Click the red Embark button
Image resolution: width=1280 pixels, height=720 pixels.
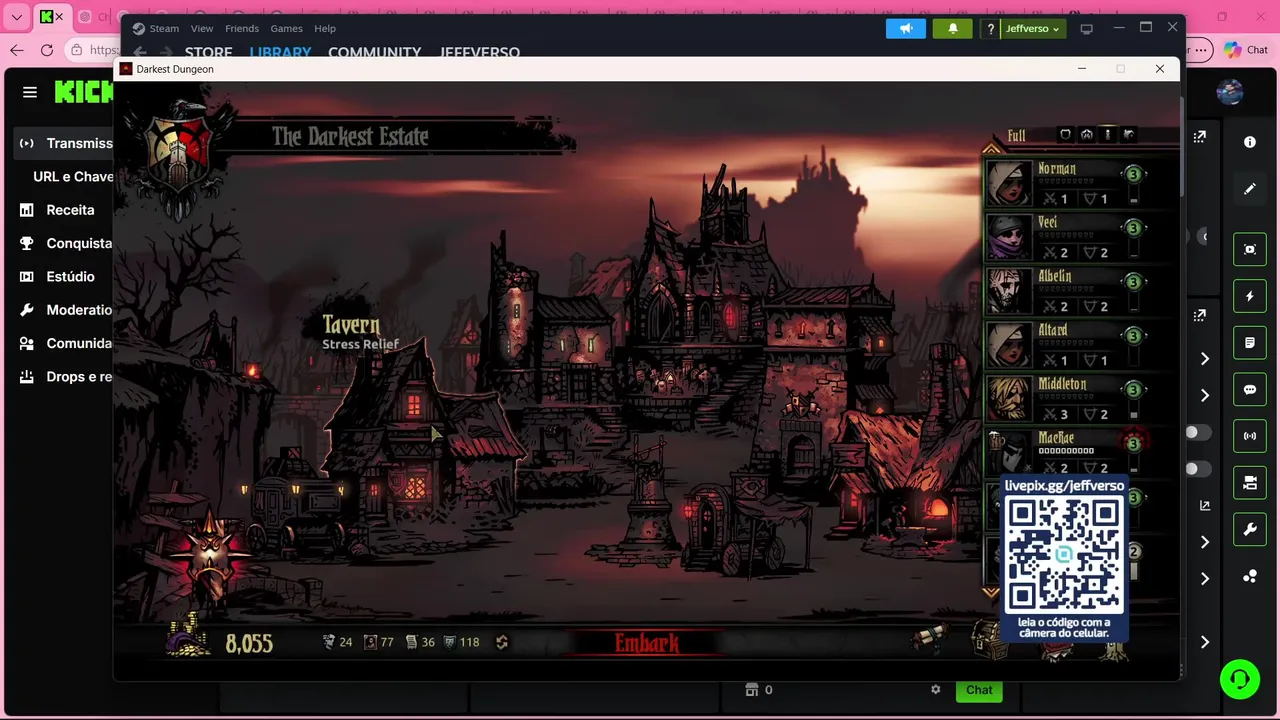647,643
